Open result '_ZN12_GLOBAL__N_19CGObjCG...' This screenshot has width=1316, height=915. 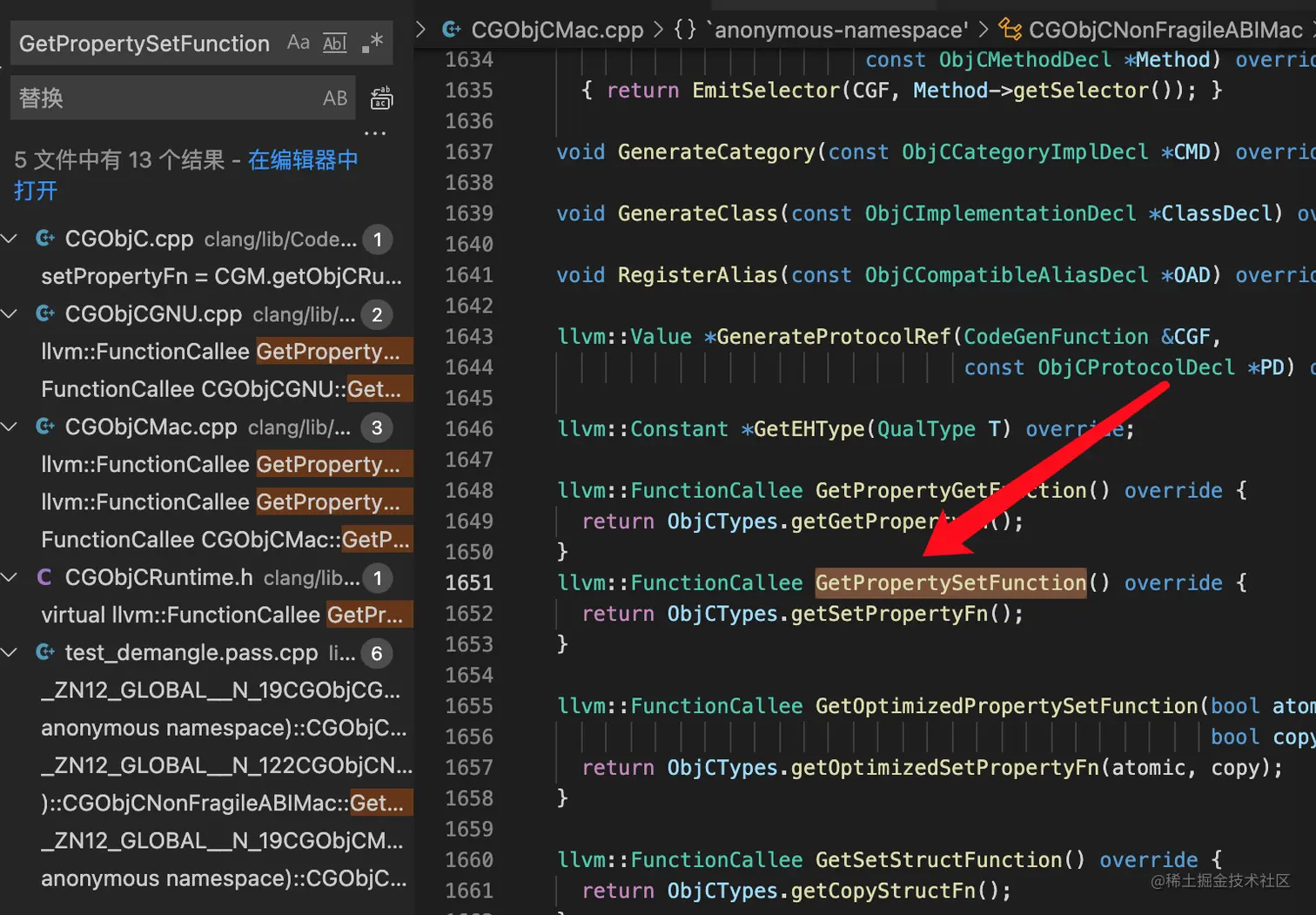coord(221,690)
